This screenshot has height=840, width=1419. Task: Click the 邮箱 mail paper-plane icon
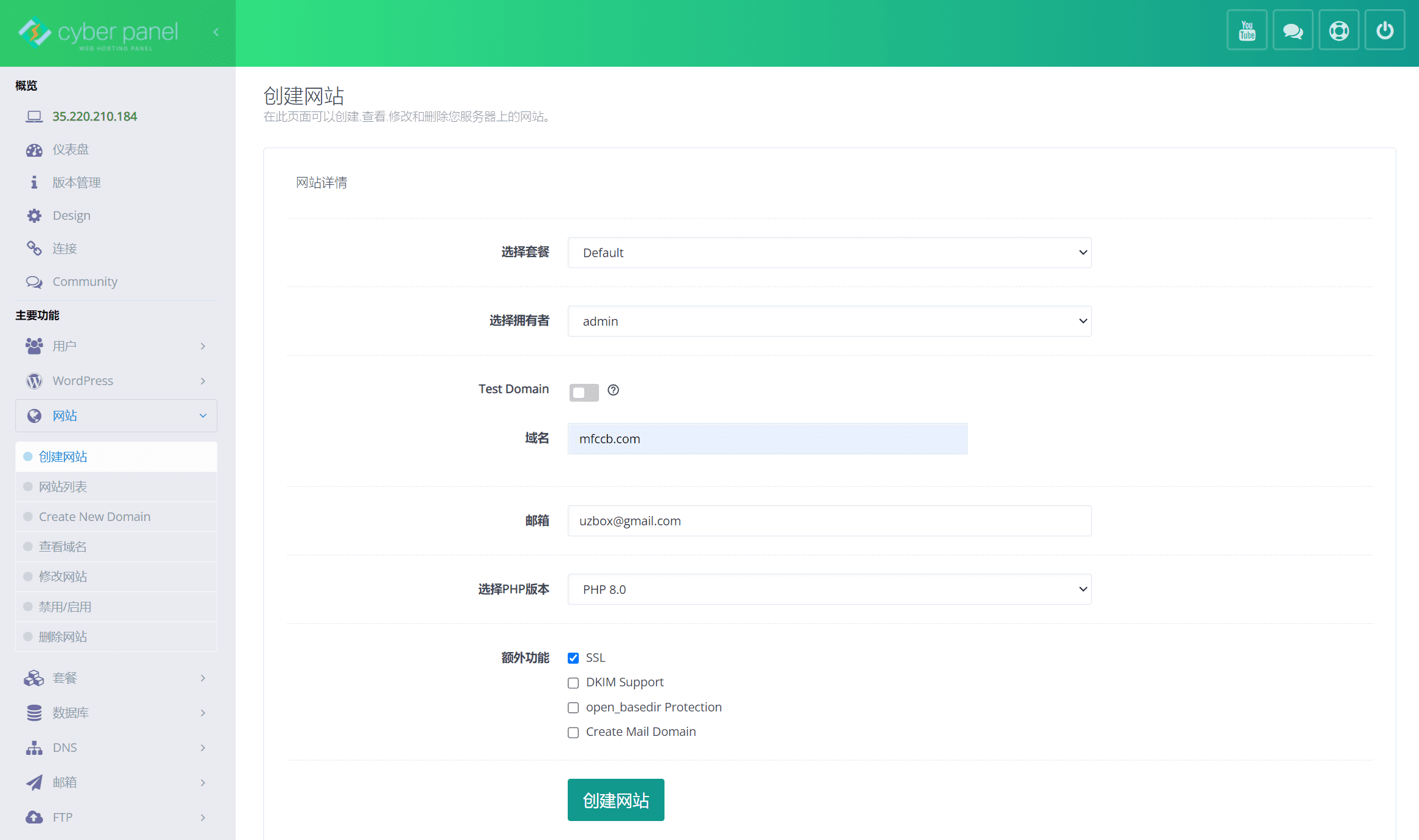click(x=34, y=782)
